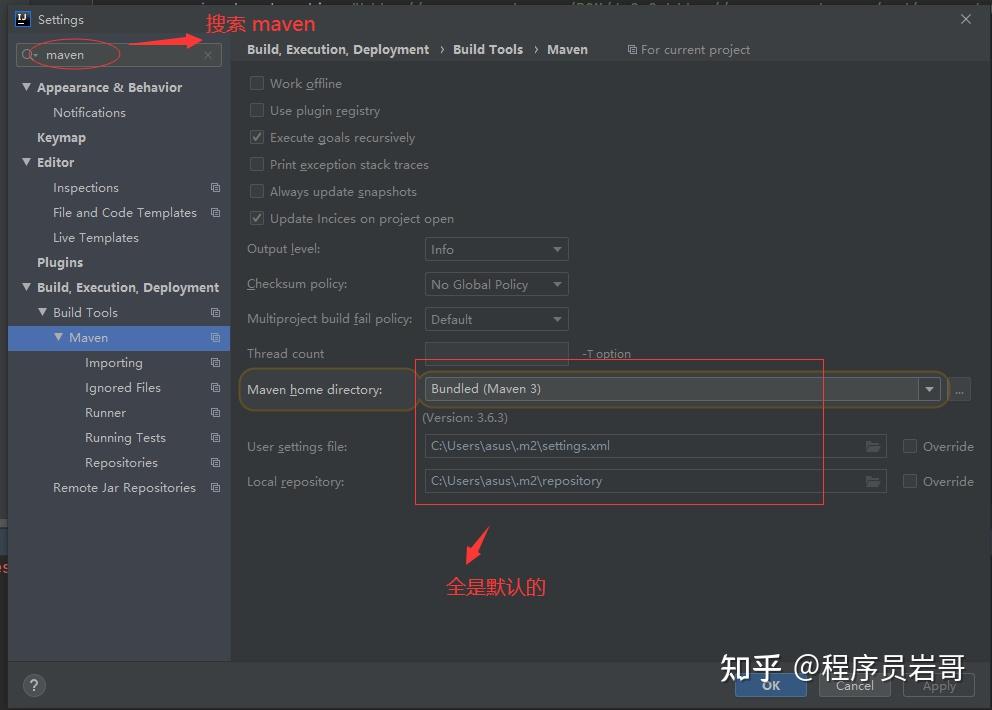This screenshot has height=710, width=992.
Task: Click the Apply button
Action: point(938,685)
